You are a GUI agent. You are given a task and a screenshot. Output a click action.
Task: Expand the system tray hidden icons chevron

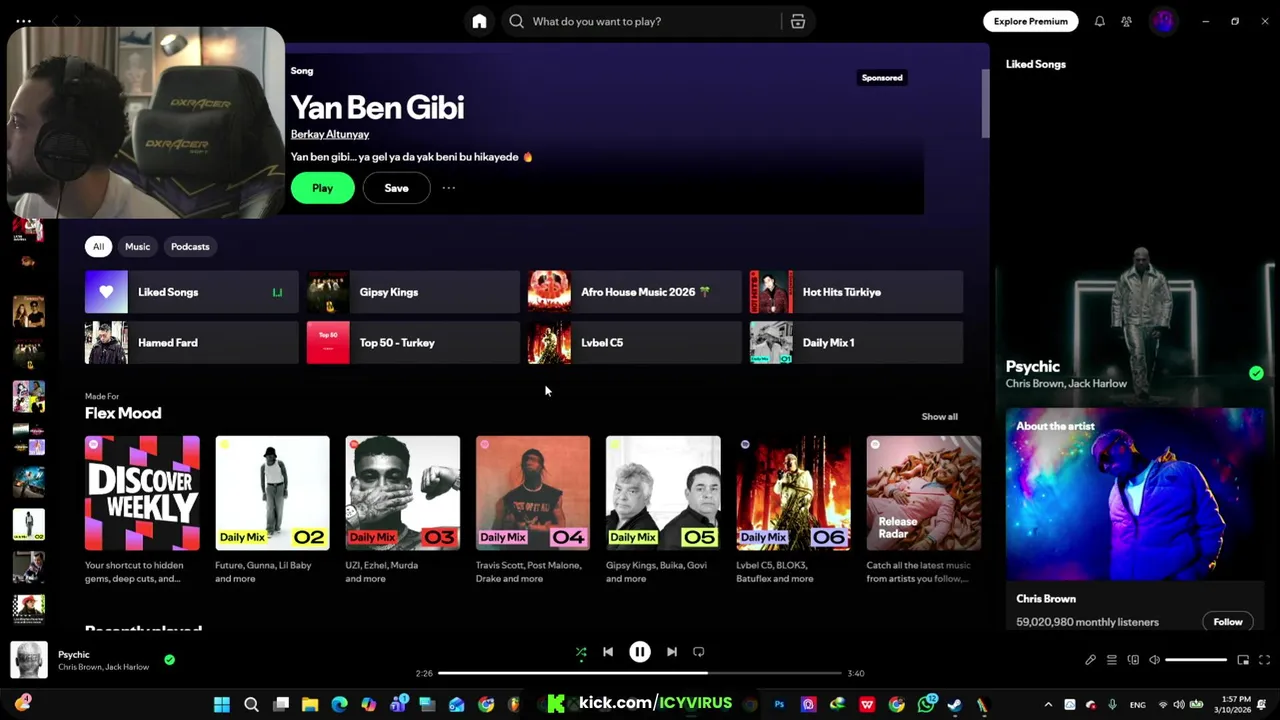coord(1048,705)
